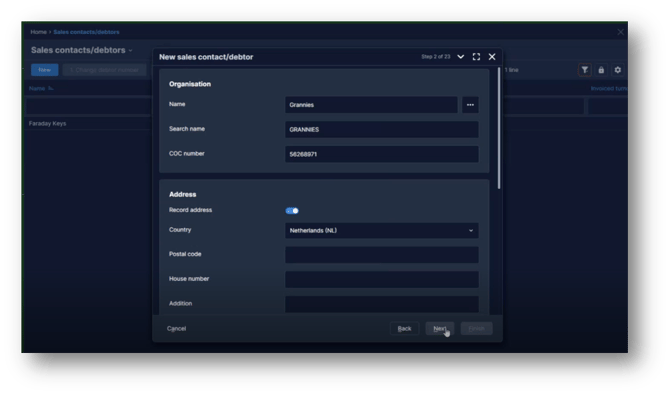Image resolution: width=670 pixels, height=395 pixels.
Task: Click the Back button
Action: [404, 329]
